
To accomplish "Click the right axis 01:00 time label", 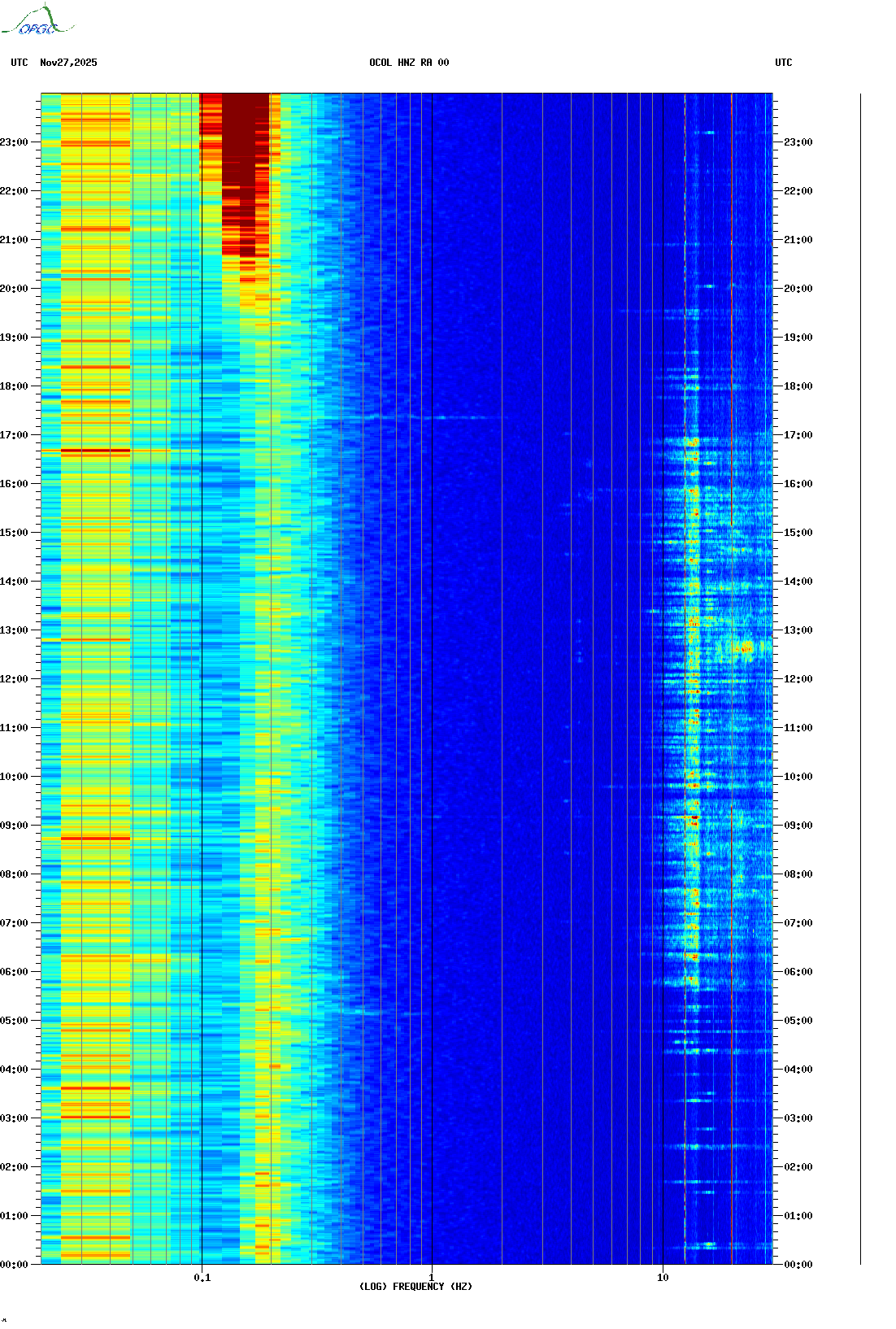I will pos(798,1216).
